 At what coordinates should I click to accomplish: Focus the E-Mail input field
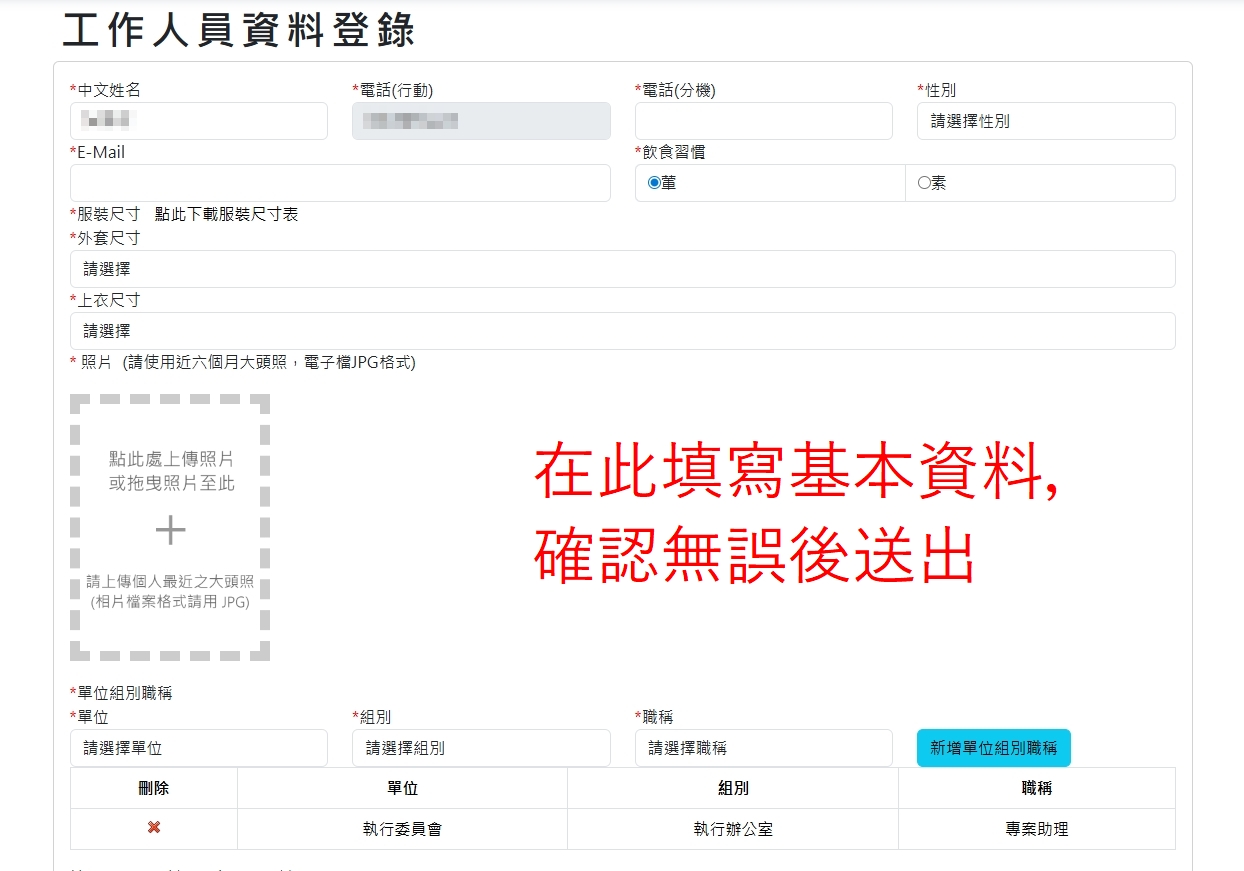[340, 183]
